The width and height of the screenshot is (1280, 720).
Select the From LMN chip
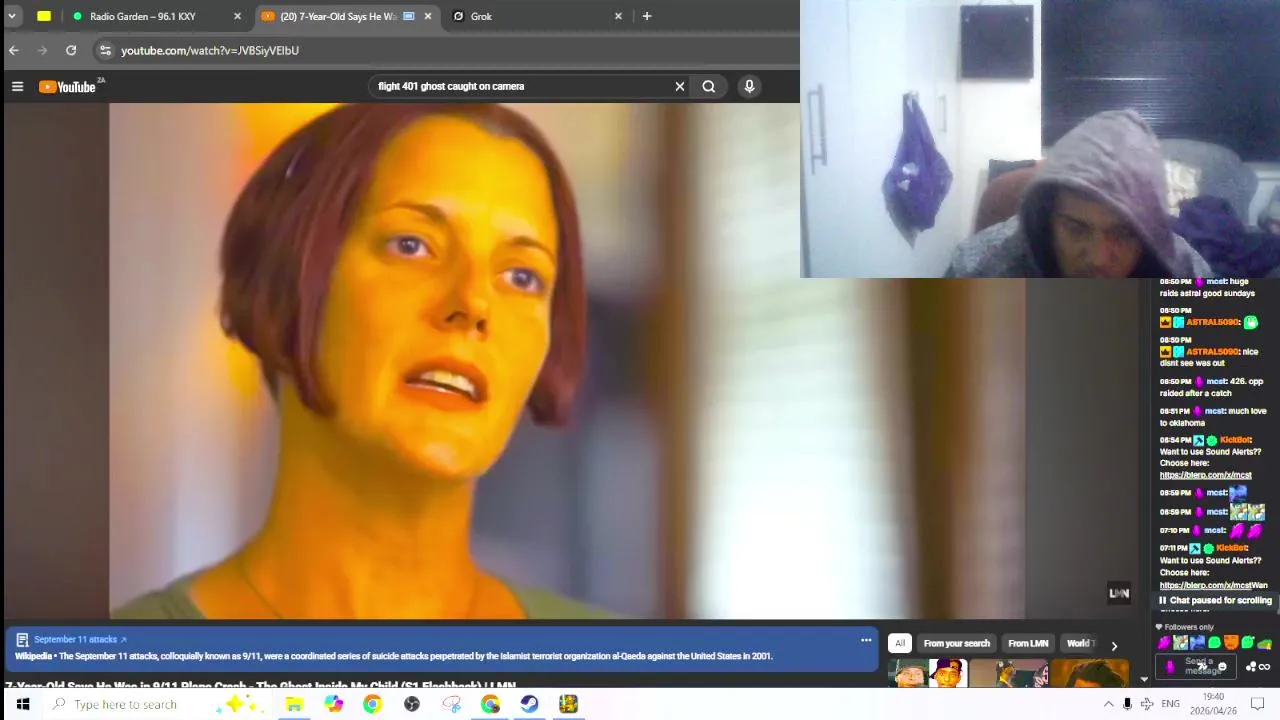(x=1028, y=643)
